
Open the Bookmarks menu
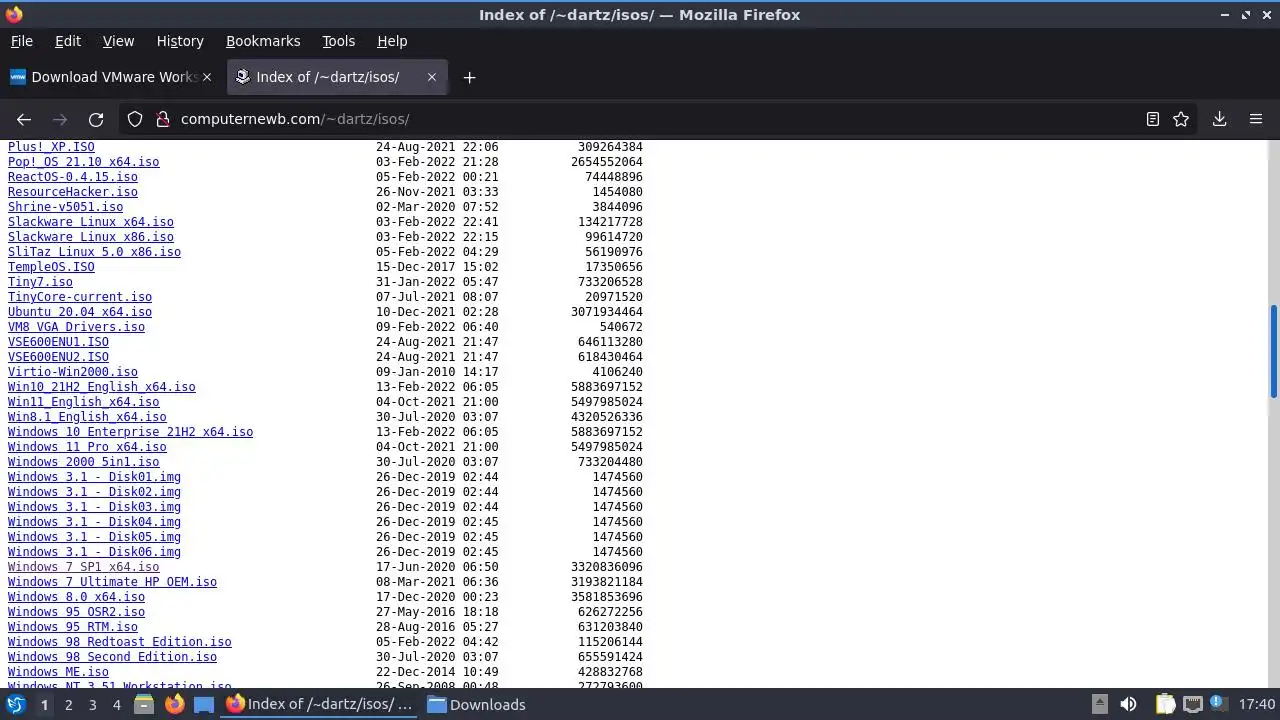click(263, 41)
